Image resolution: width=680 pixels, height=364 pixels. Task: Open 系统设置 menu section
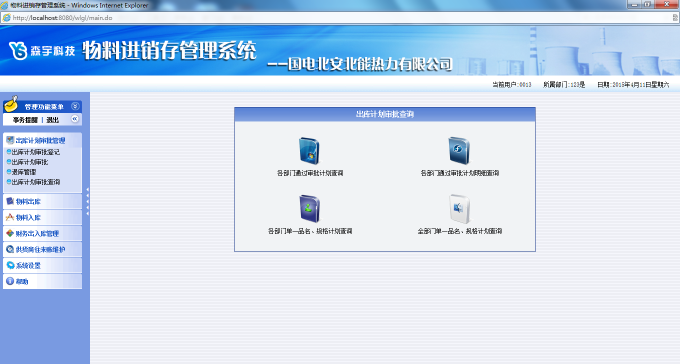point(42,265)
